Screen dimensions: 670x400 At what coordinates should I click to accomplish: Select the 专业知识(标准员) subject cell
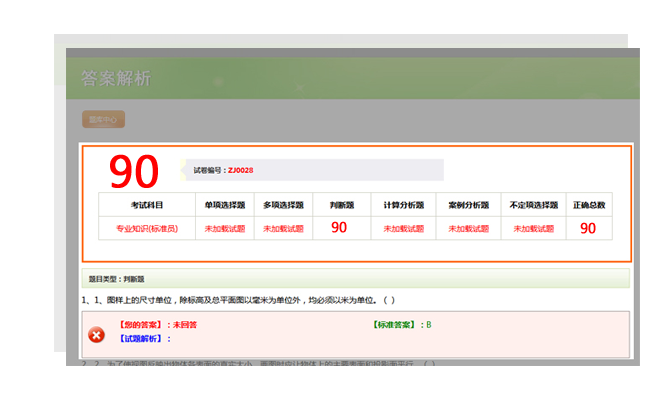point(147,229)
